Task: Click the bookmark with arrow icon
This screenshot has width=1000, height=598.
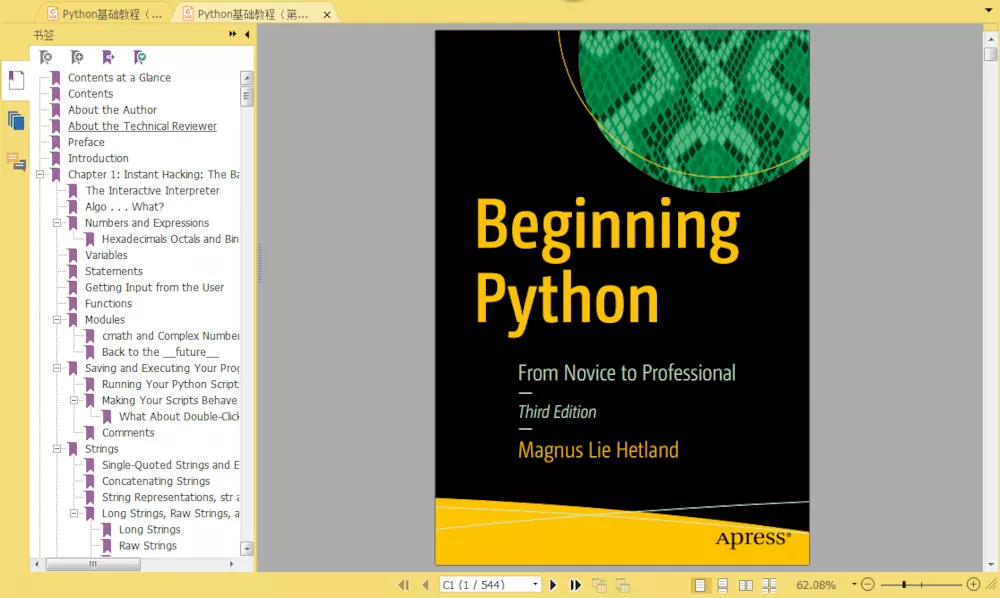Action: 108,57
